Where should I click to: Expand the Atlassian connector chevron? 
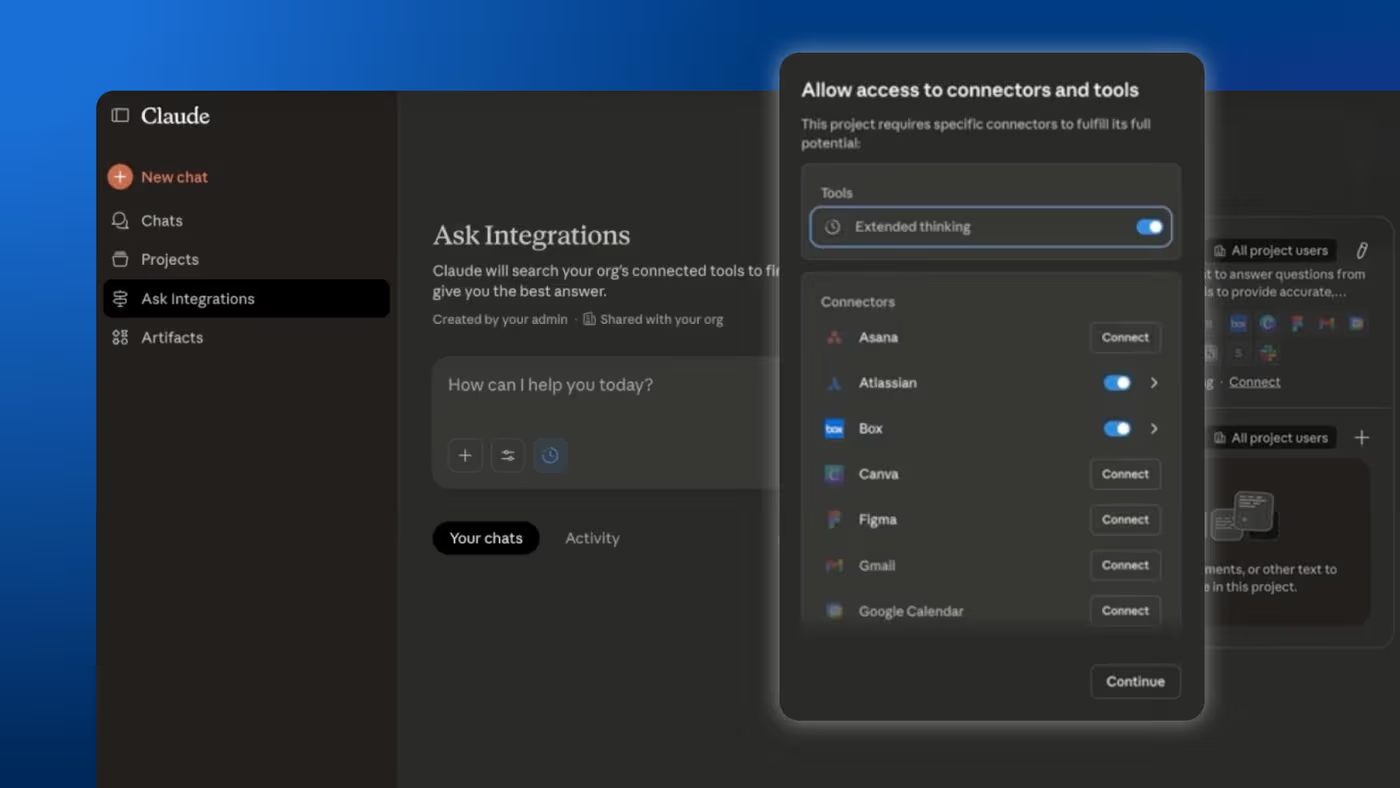point(1154,383)
